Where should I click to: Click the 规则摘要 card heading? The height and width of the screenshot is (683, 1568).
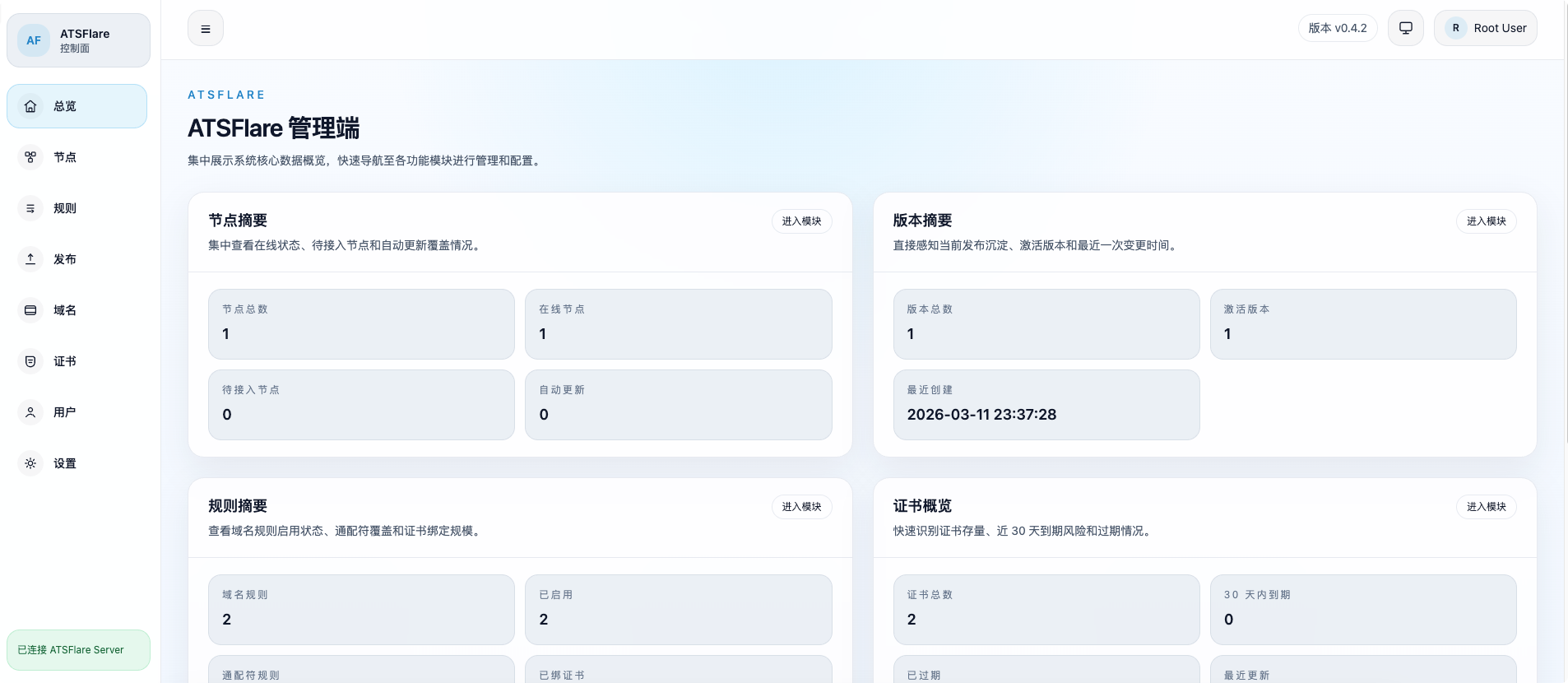[x=238, y=506]
